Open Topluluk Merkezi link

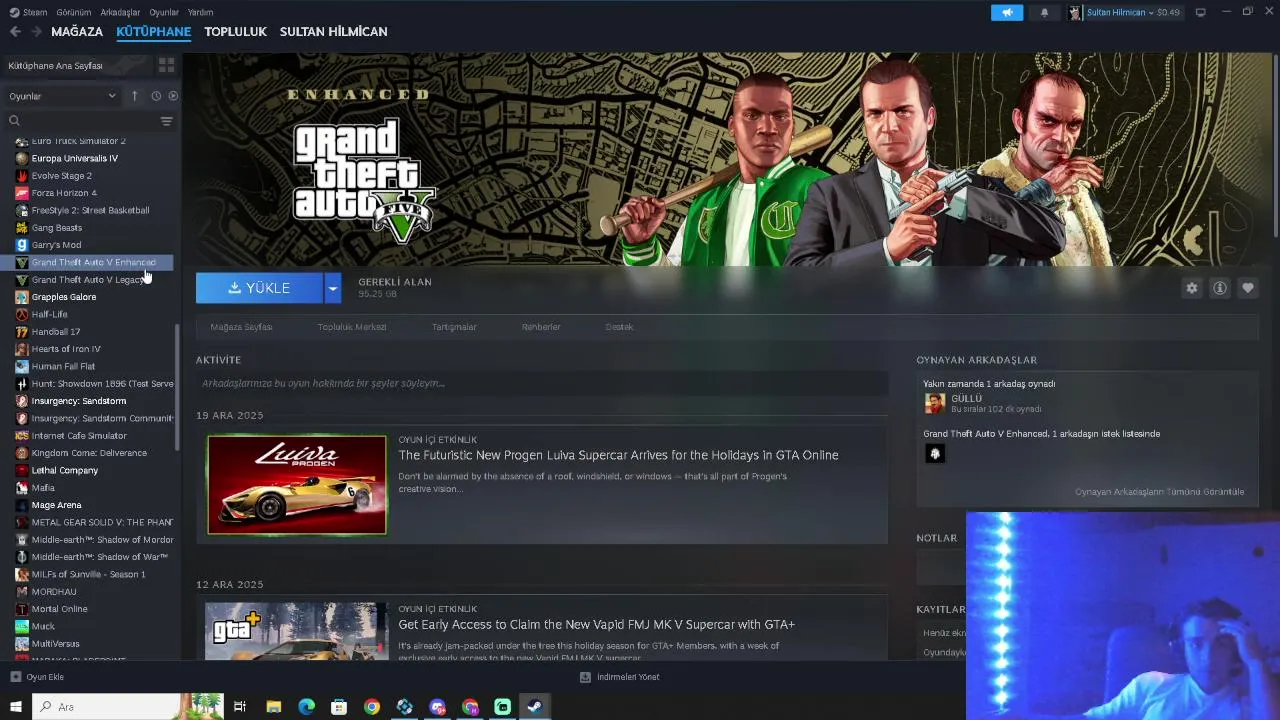tap(352, 327)
